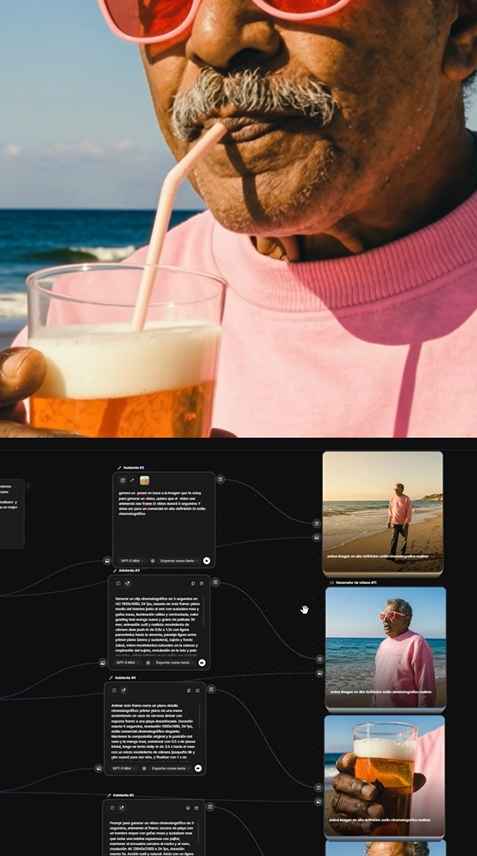The image size is (477, 856).
Task: Run the Asistente #2 node with play button
Action: pyautogui.click(x=207, y=561)
